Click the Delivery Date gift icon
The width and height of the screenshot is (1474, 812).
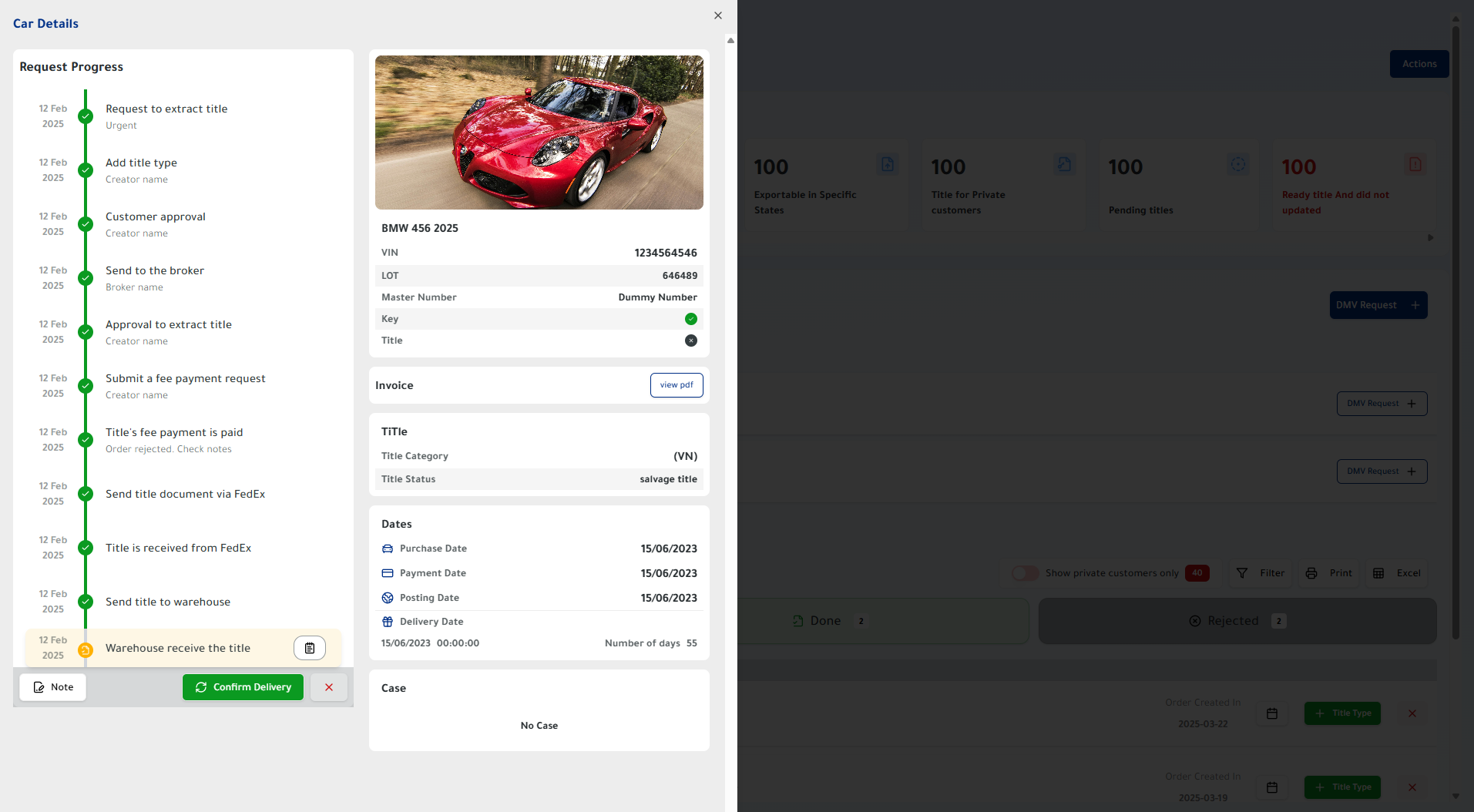pyautogui.click(x=388, y=622)
